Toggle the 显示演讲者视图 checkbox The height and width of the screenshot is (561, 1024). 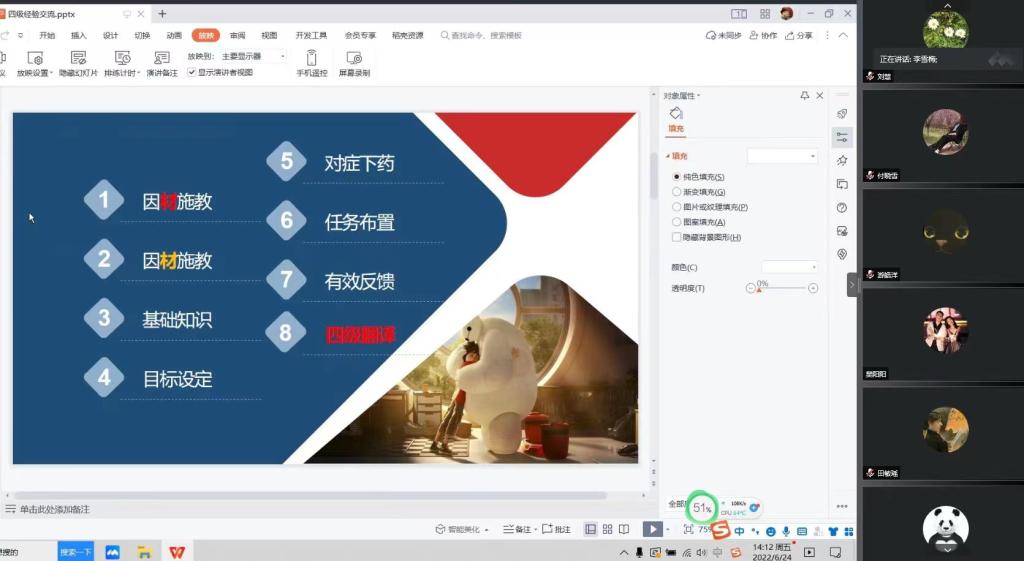[192, 72]
